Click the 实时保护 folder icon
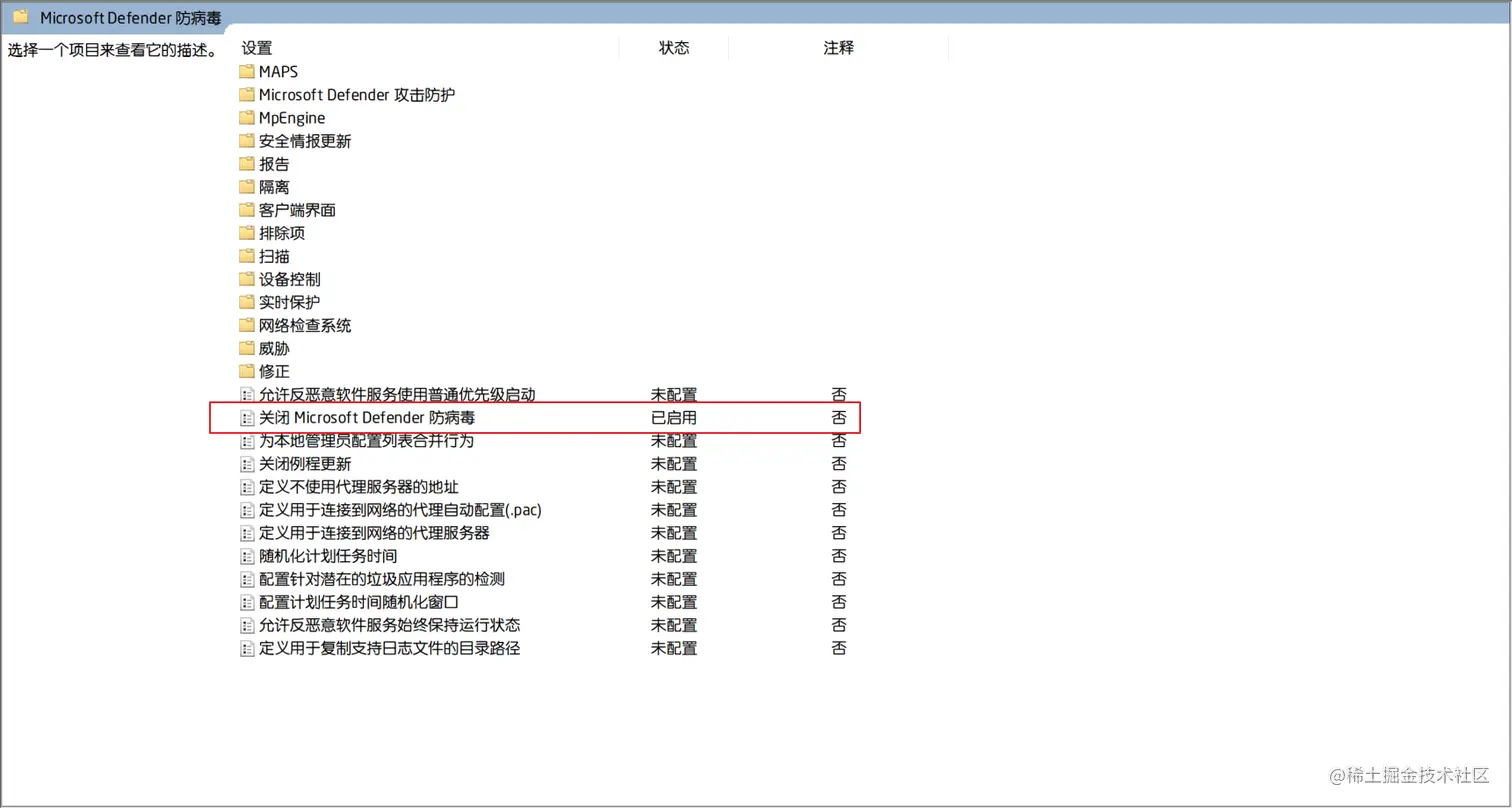Viewport: 1512px width, 808px height. (x=247, y=301)
